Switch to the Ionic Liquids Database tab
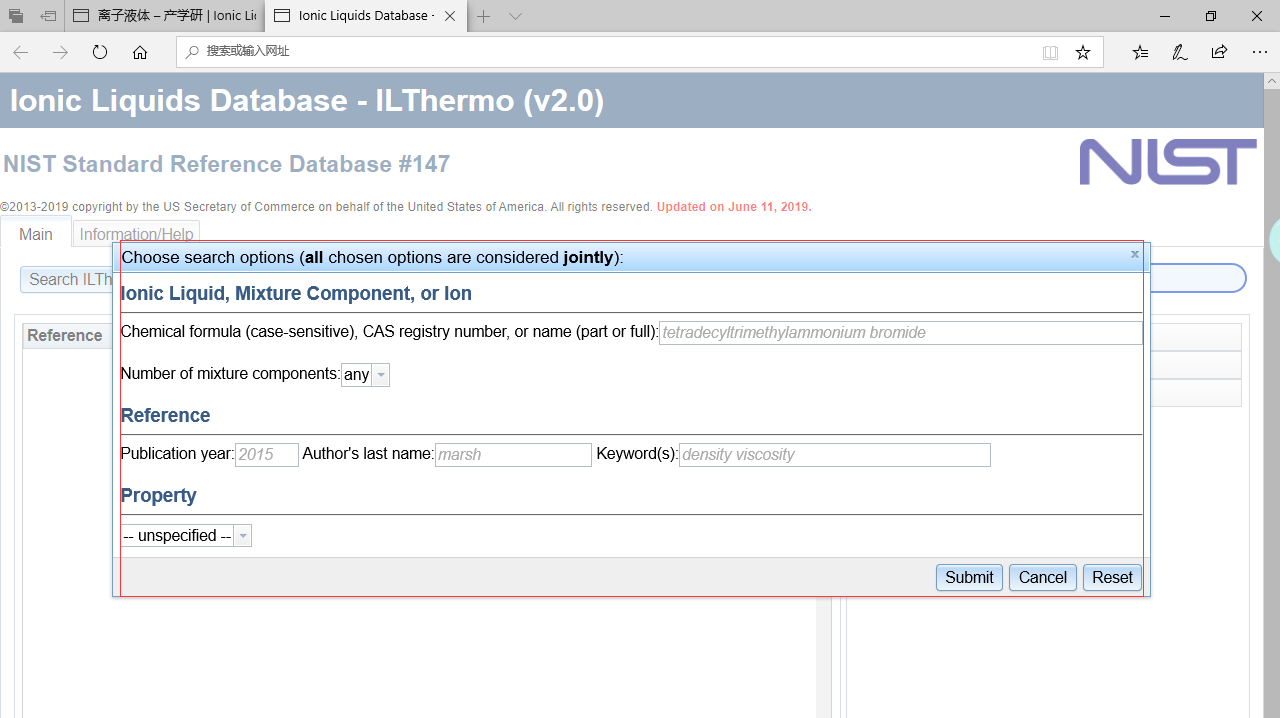1280x718 pixels. pyautogui.click(x=364, y=16)
